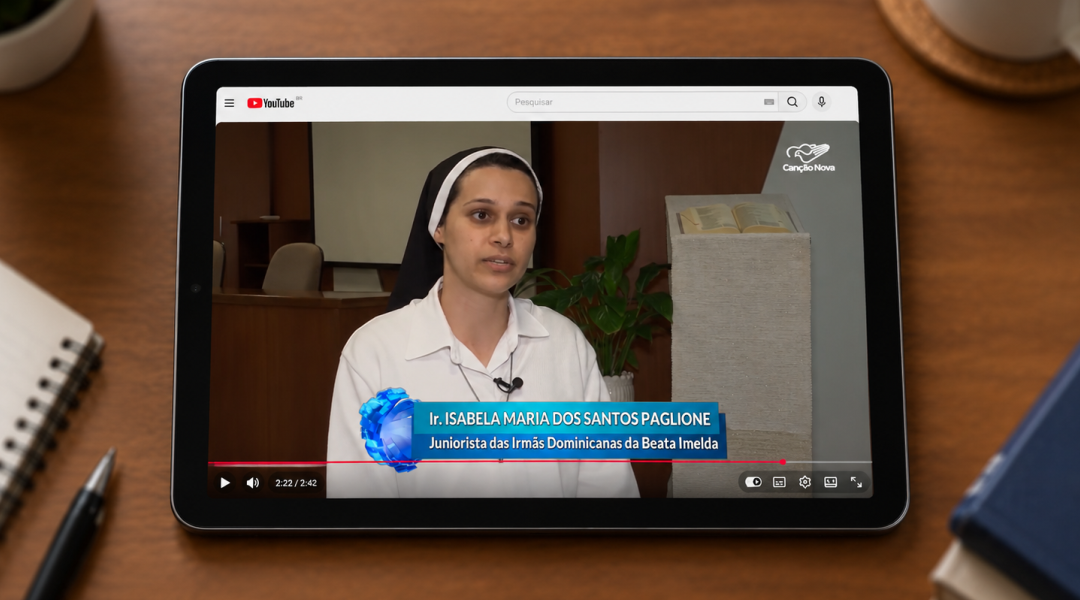
Task: Click the red playhead scrubber dot
Action: tap(782, 462)
